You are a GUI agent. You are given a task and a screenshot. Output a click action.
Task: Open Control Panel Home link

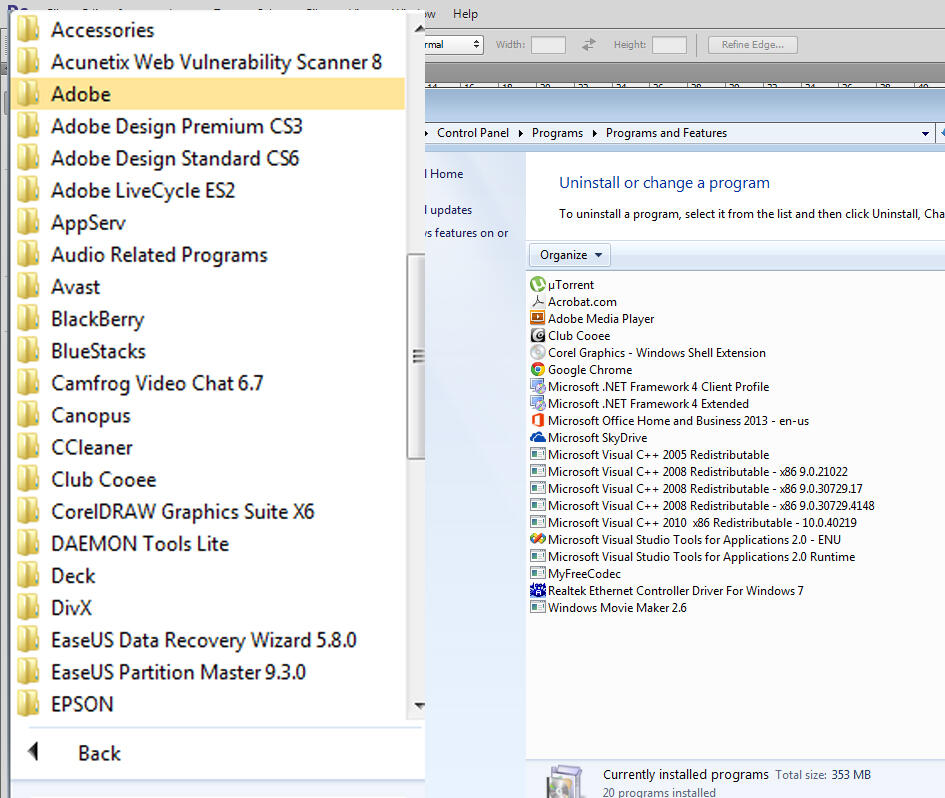click(444, 174)
